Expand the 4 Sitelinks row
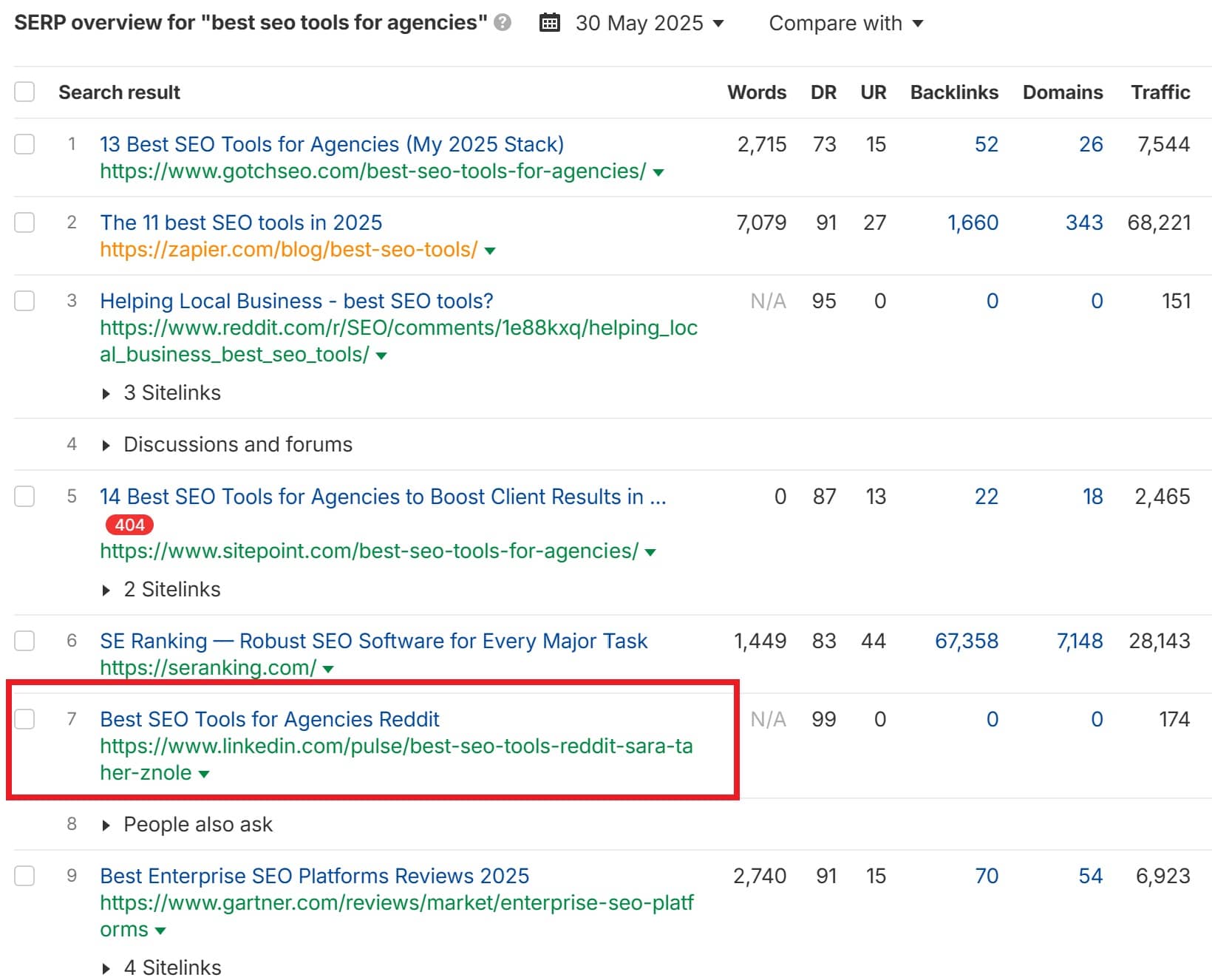 pos(161,967)
